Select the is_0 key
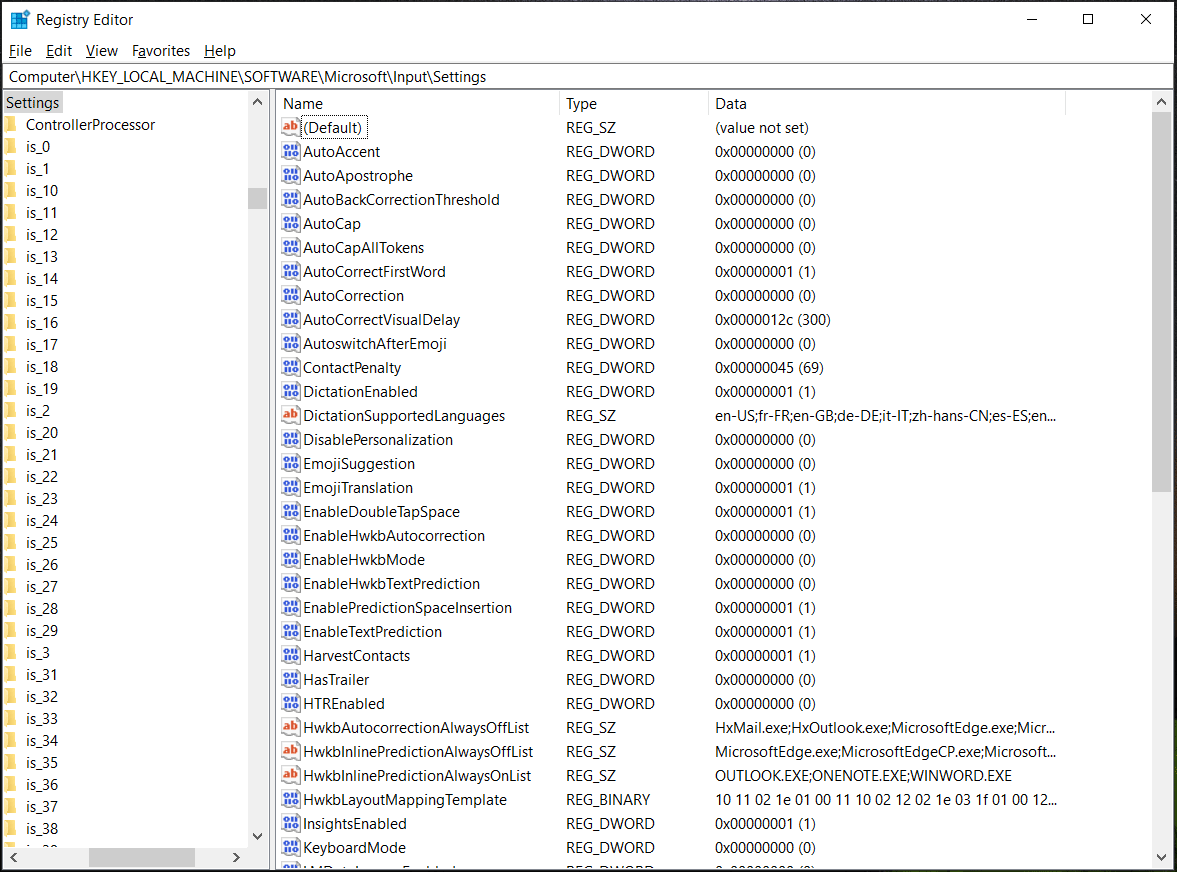 [38, 147]
